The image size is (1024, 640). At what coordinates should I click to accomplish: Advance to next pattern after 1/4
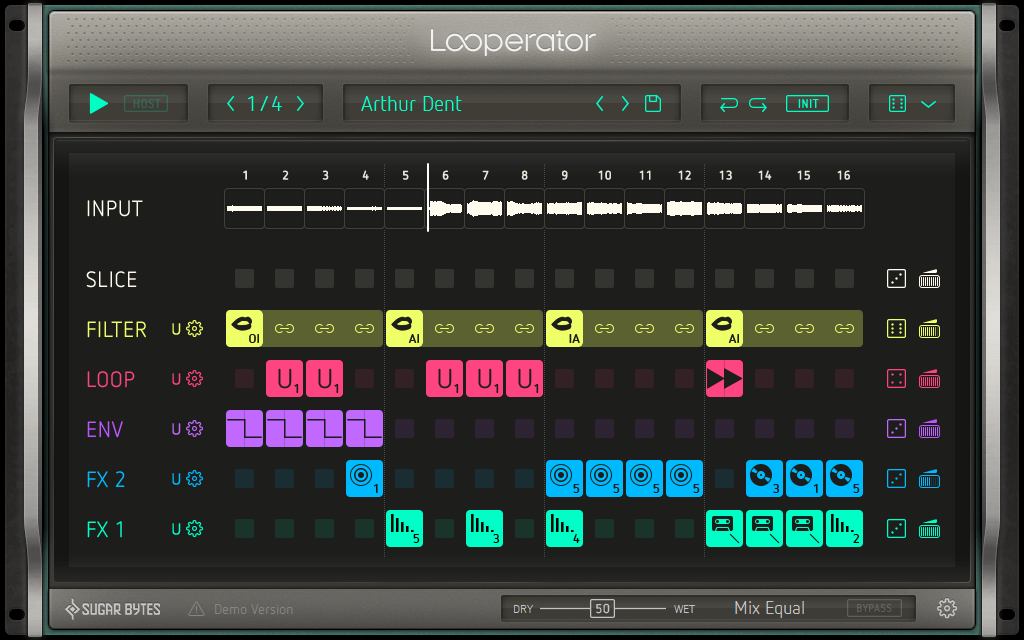pos(300,103)
